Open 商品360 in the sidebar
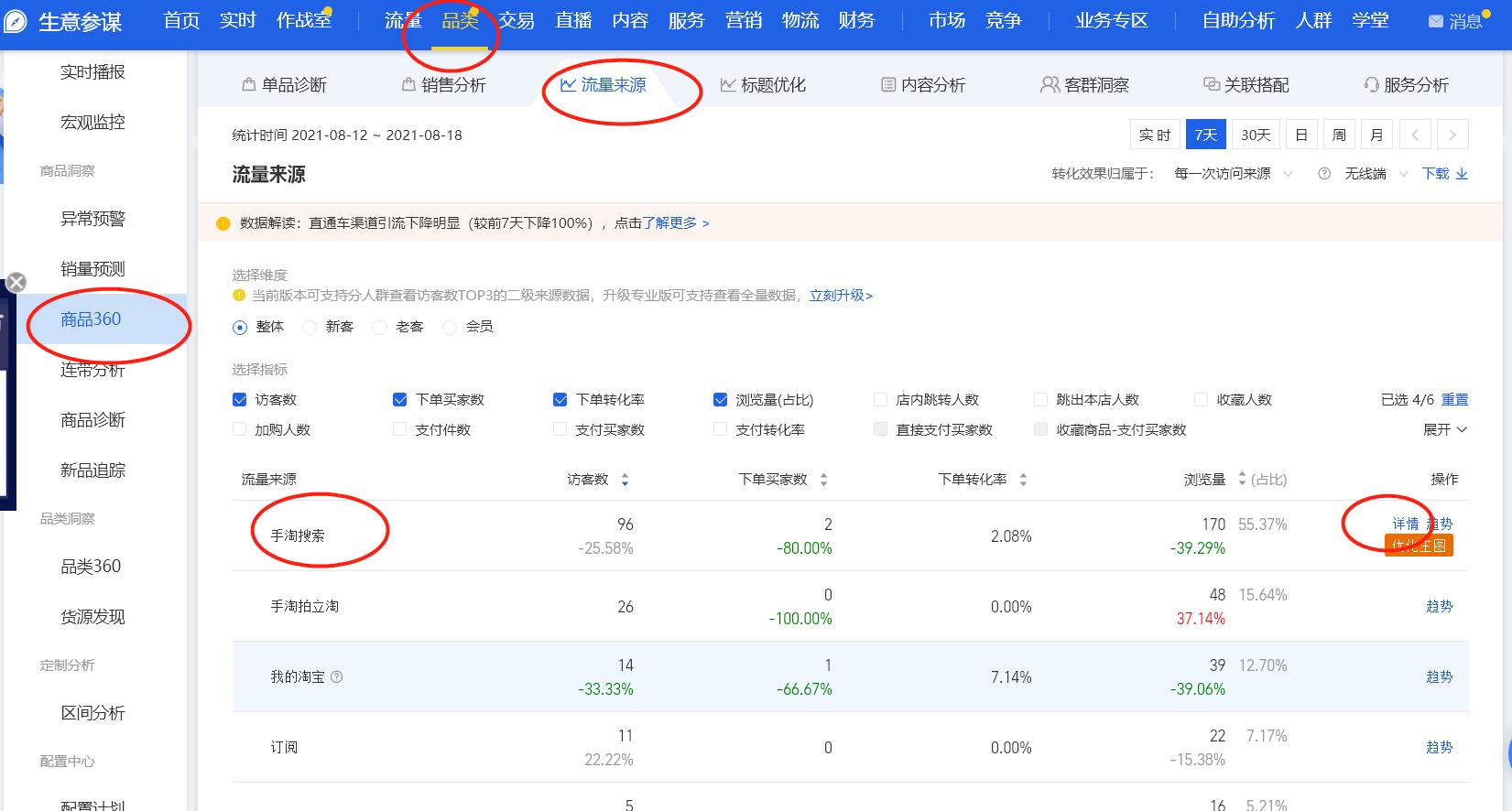1512x811 pixels. [91, 319]
